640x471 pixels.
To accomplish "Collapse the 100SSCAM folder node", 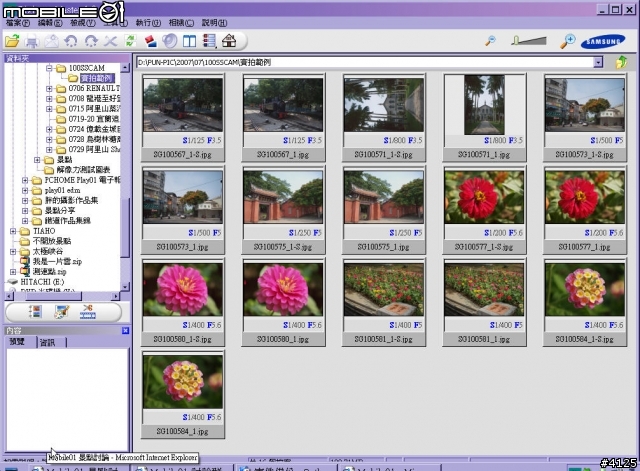I will (x=49, y=68).
